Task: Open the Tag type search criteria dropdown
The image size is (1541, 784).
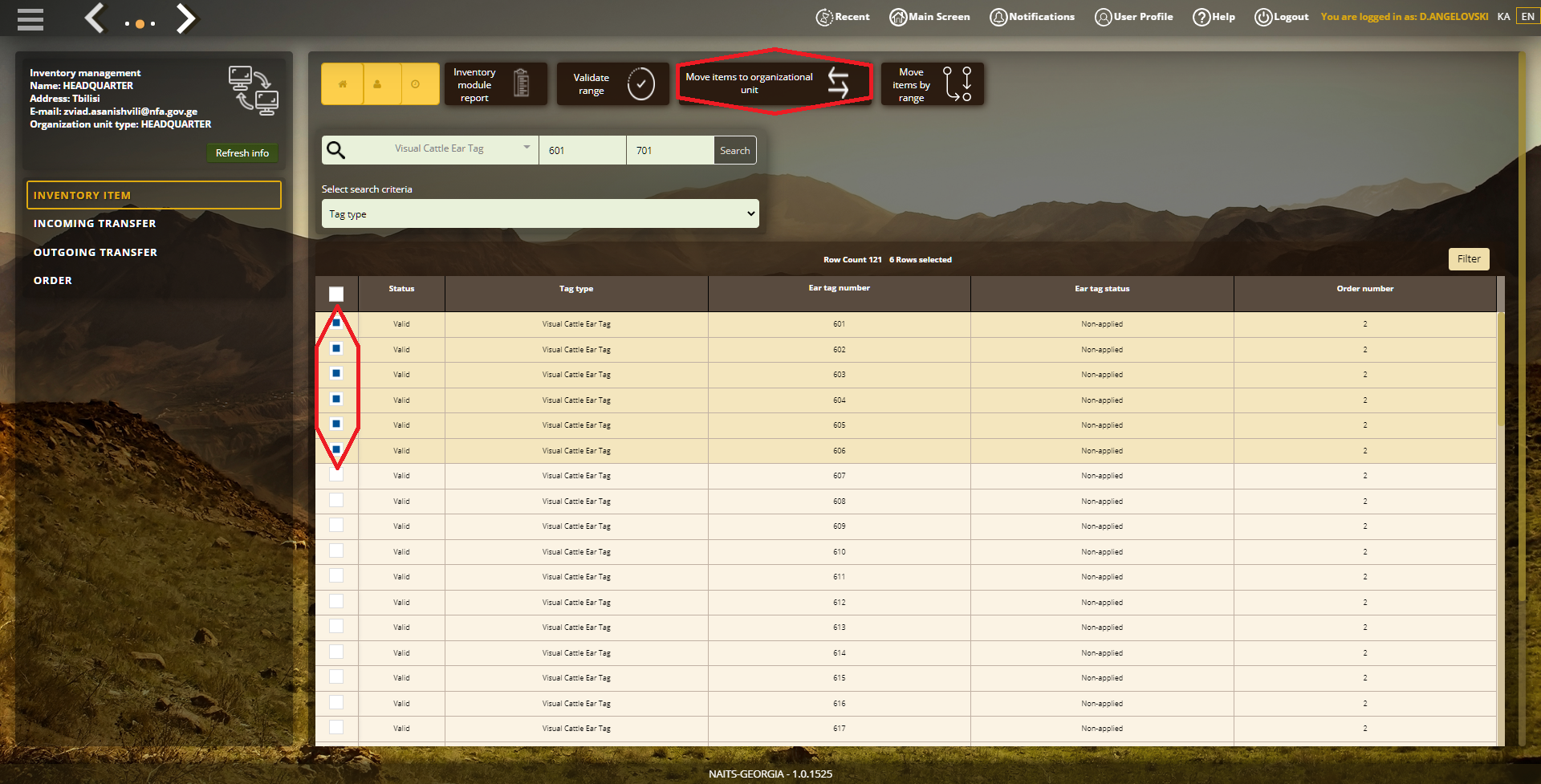Action: coord(540,213)
